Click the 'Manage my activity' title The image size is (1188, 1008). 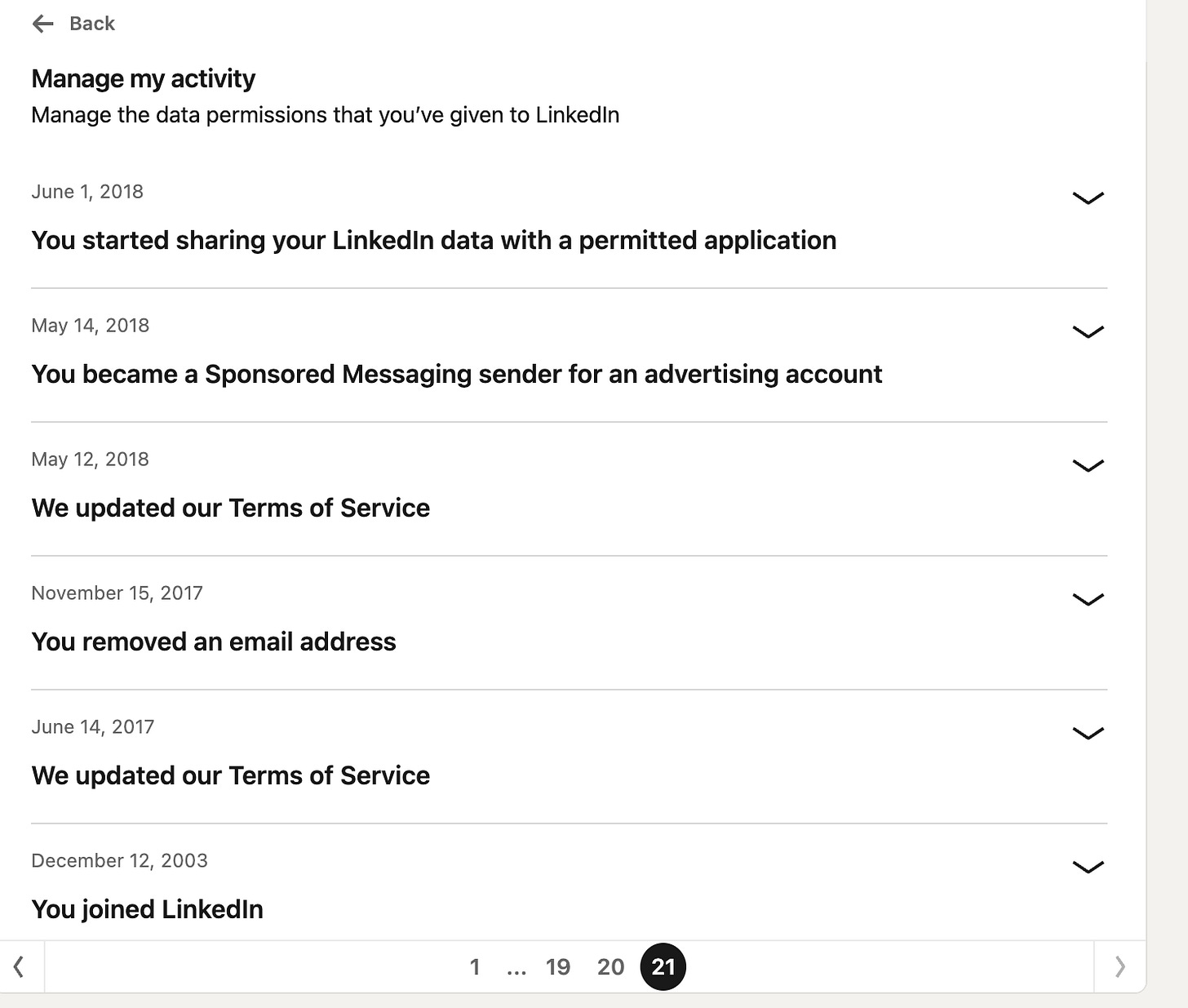144,78
